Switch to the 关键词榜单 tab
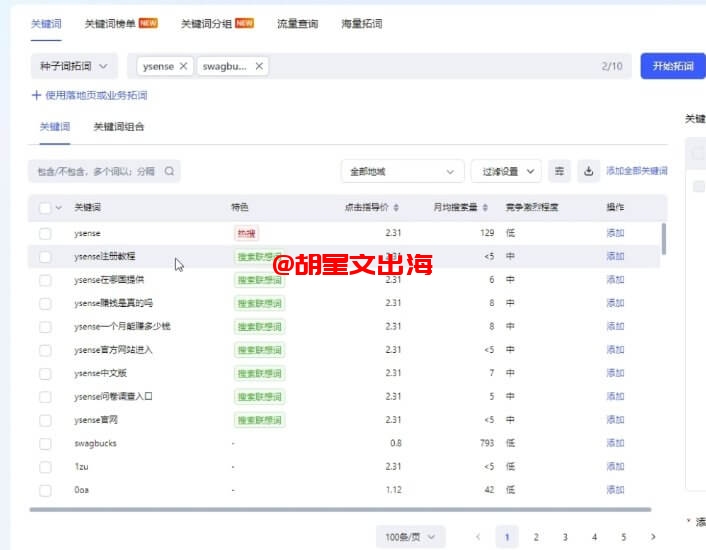Image resolution: width=706 pixels, height=550 pixels. coord(110,24)
